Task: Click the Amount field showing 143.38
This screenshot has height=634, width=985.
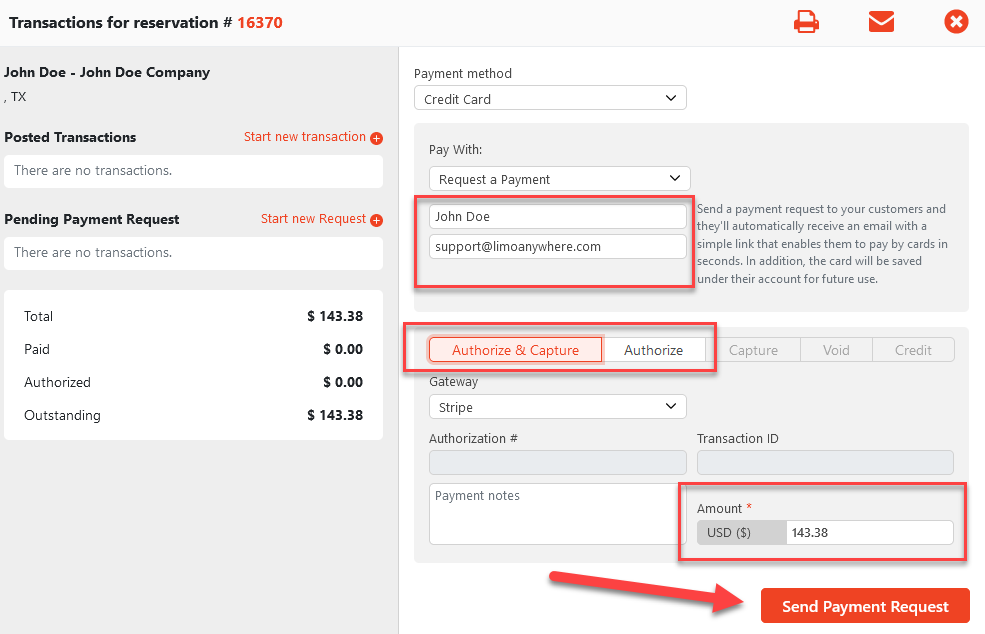Action: [868, 532]
